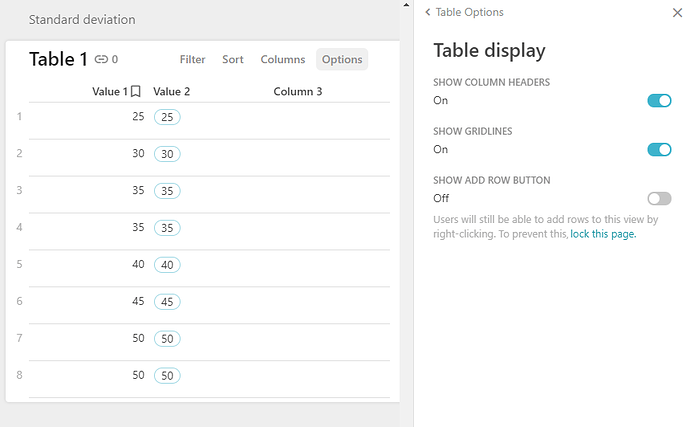Click the Standard deviation page title

click(82, 20)
